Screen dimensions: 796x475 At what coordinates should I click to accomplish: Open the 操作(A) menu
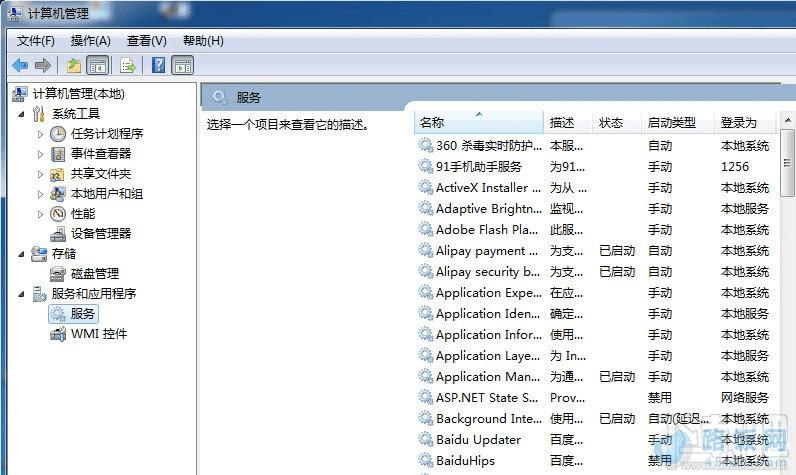(x=90, y=41)
